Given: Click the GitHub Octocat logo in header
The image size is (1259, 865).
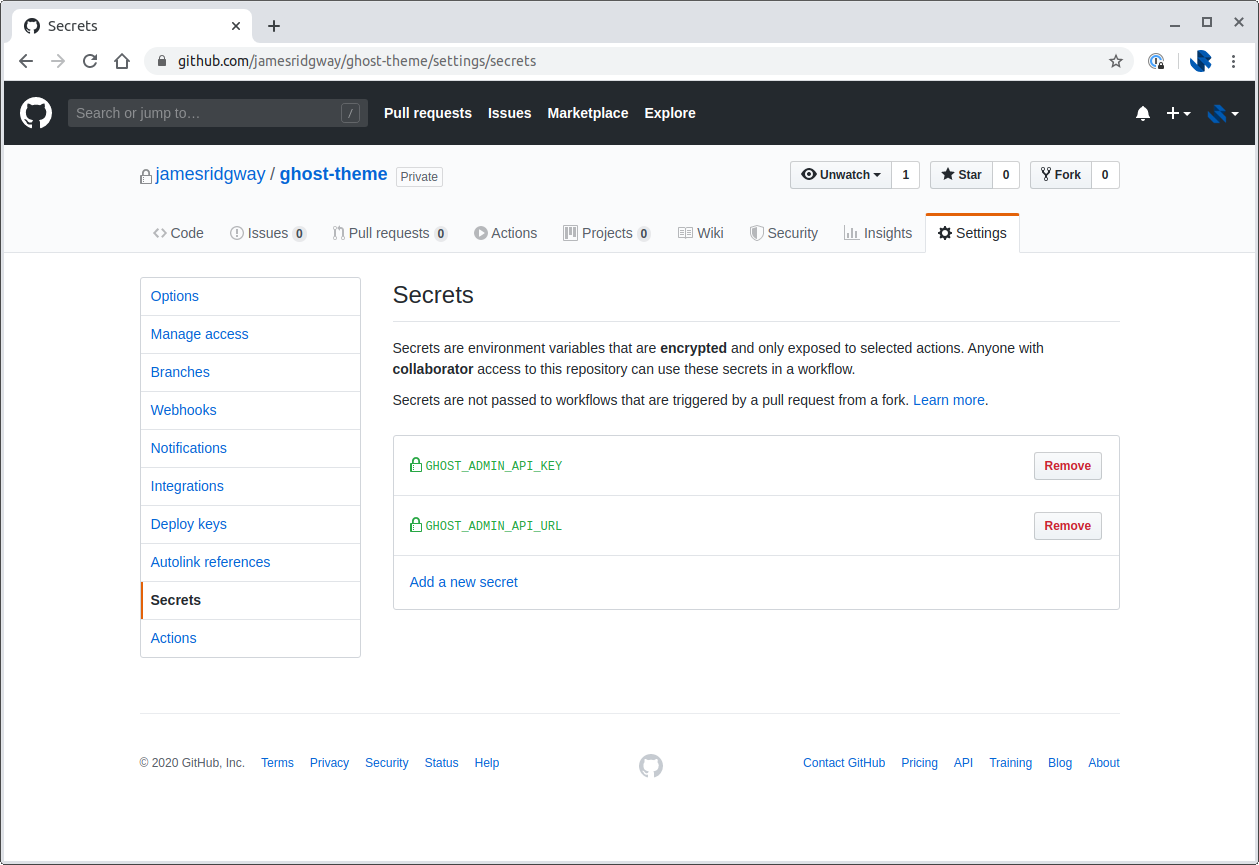Looking at the screenshot, I should pos(36,113).
